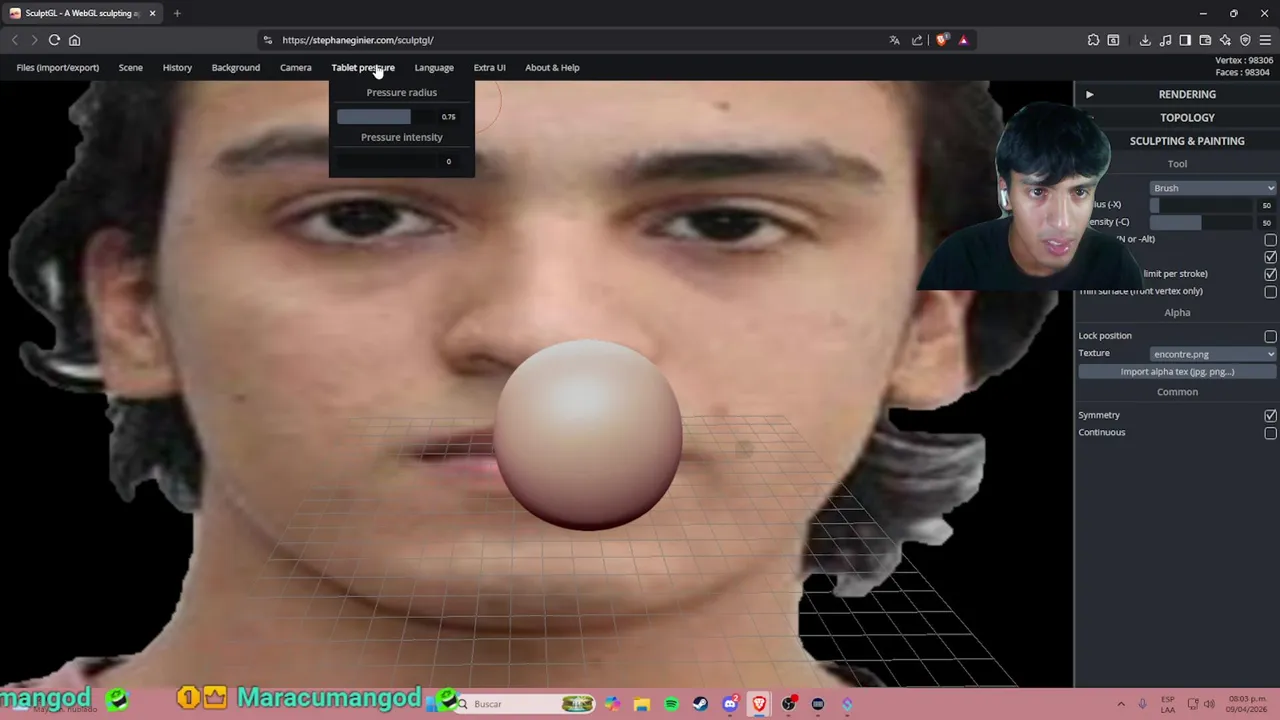Click the ESP LAA language indicator
Image resolution: width=1280 pixels, height=720 pixels.
1168,704
